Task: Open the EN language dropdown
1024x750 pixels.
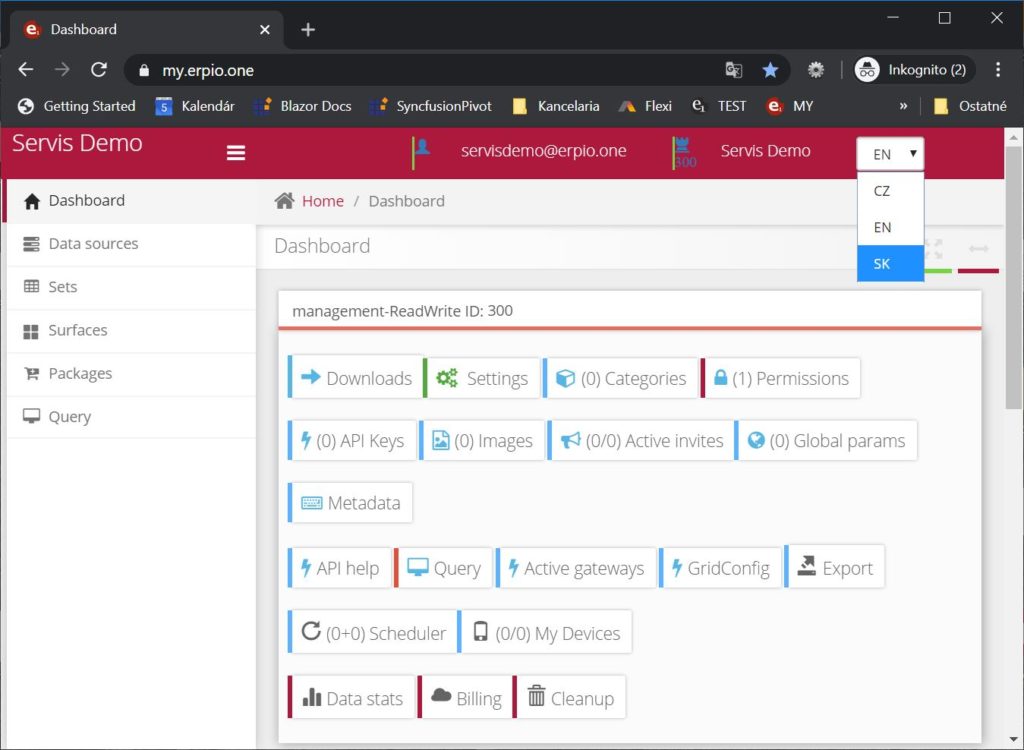Action: pos(890,154)
